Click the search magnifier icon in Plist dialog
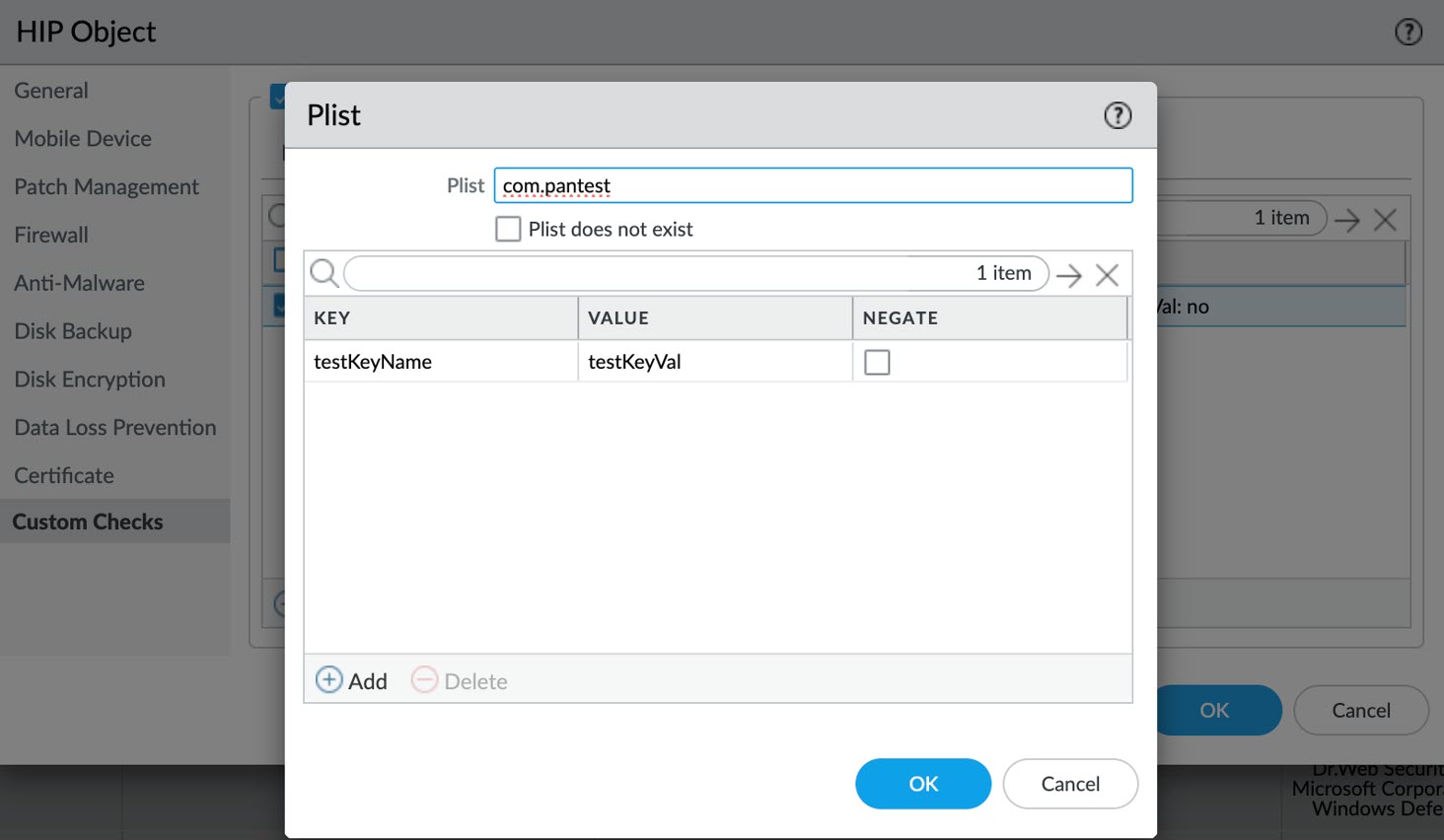1444x840 pixels. click(x=324, y=273)
